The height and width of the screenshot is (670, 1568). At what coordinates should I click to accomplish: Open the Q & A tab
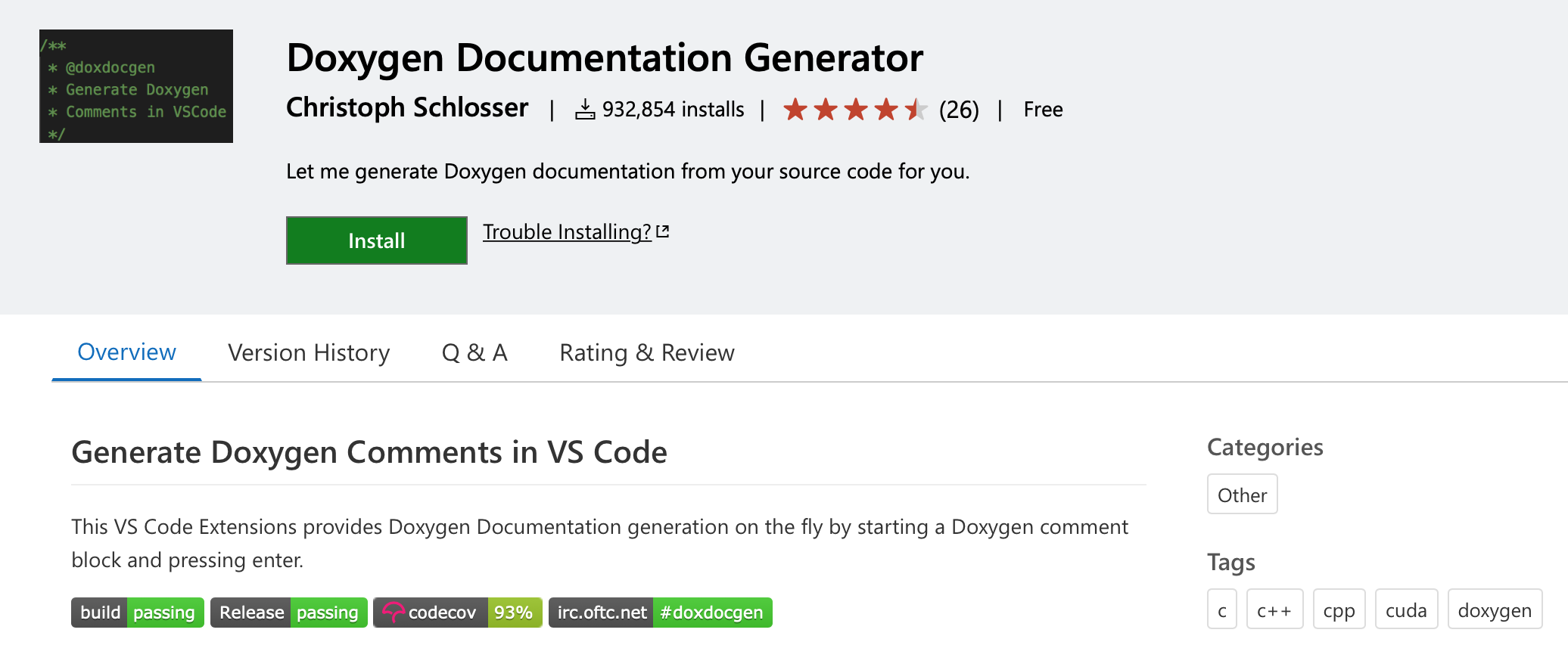pos(474,352)
